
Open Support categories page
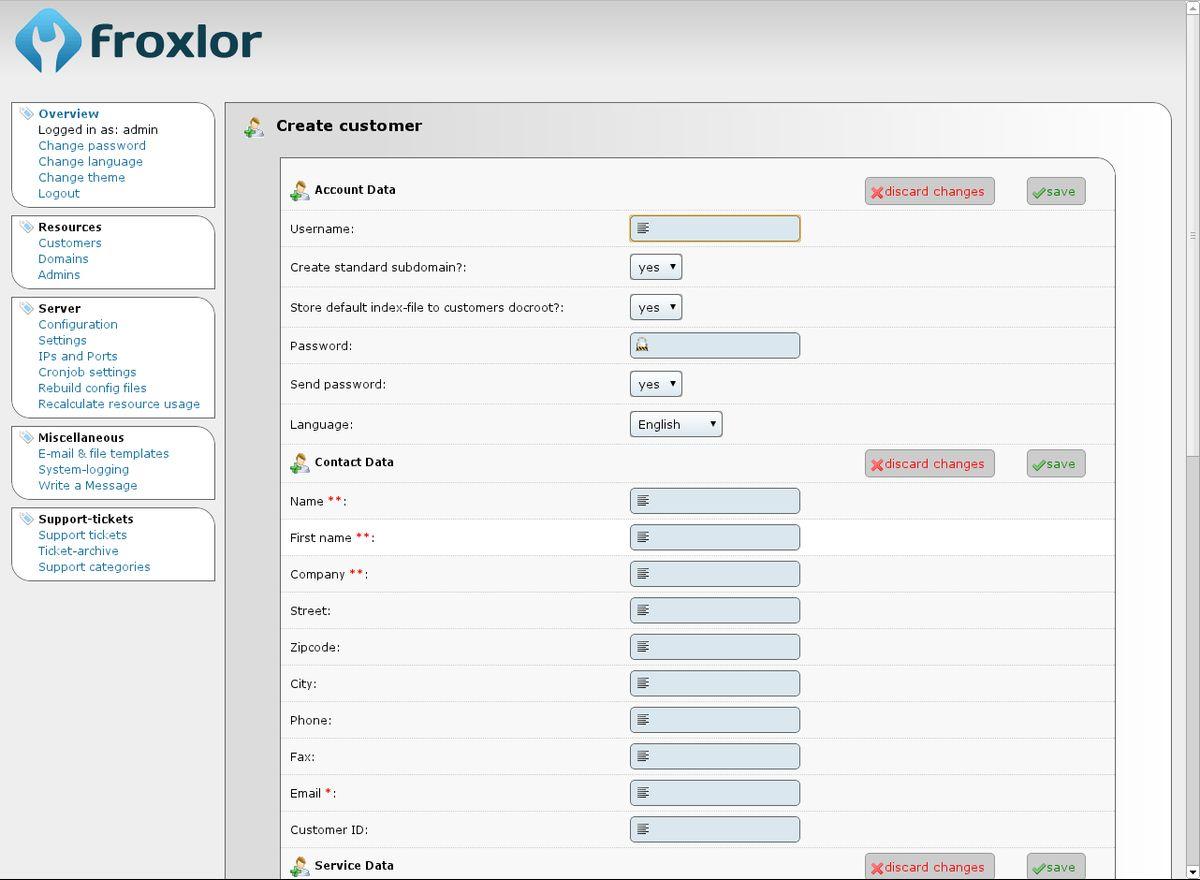tap(94, 567)
